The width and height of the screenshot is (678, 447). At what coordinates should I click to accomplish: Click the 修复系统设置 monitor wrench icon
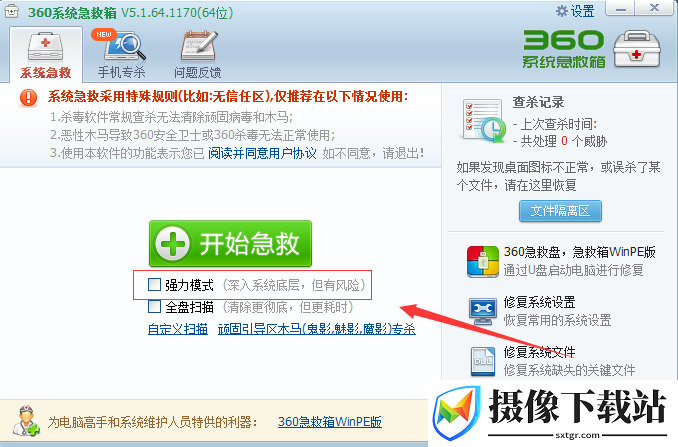(x=483, y=311)
